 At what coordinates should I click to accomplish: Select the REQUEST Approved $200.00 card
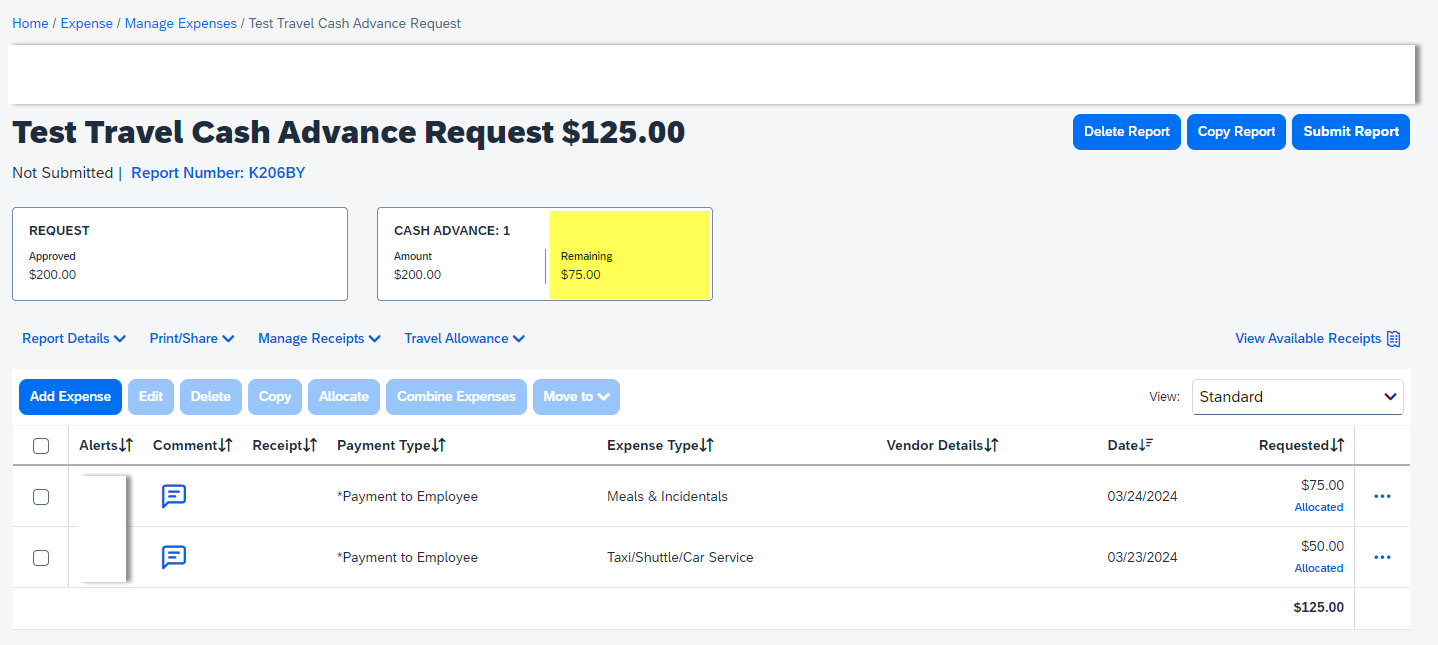(180, 254)
